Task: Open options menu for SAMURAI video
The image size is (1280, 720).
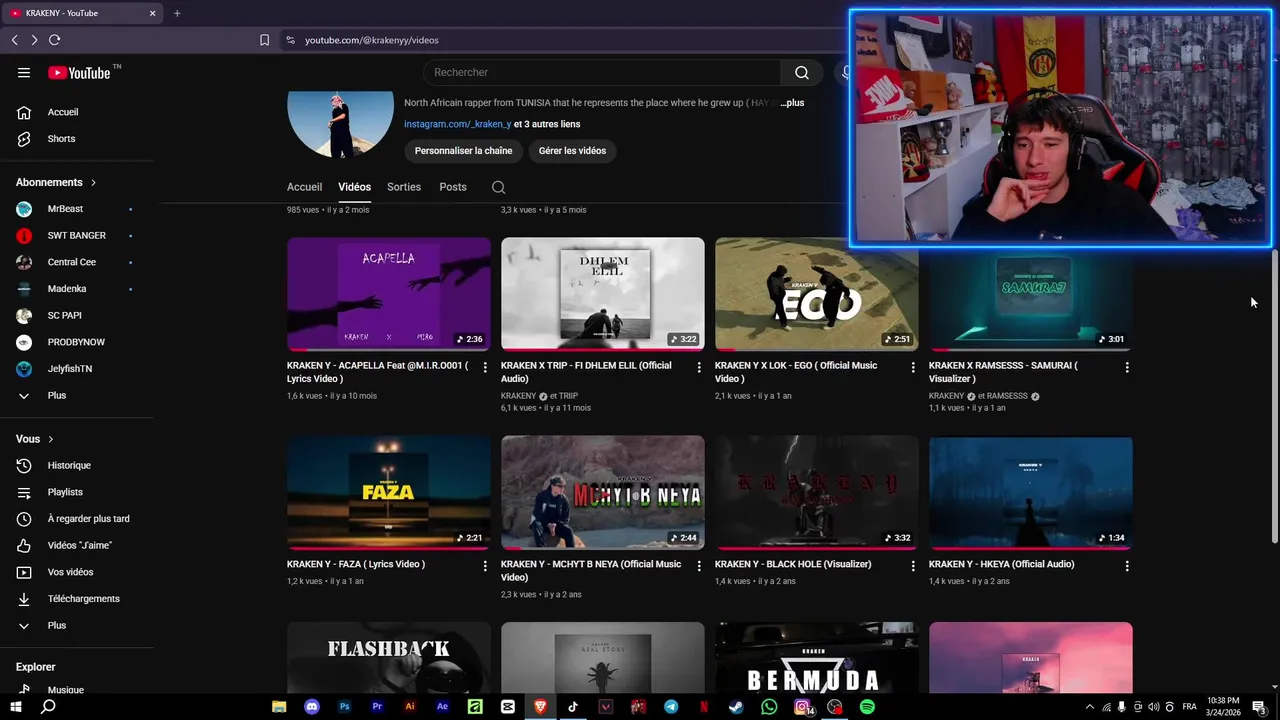Action: tap(1127, 367)
